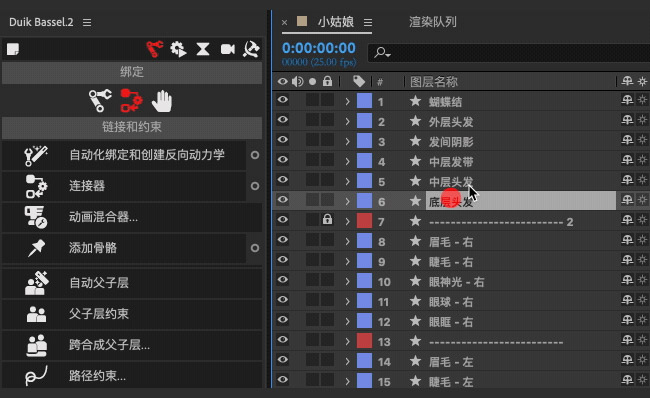
Task: Expand layer 15 睫毛 - 左 properties
Action: click(348, 381)
